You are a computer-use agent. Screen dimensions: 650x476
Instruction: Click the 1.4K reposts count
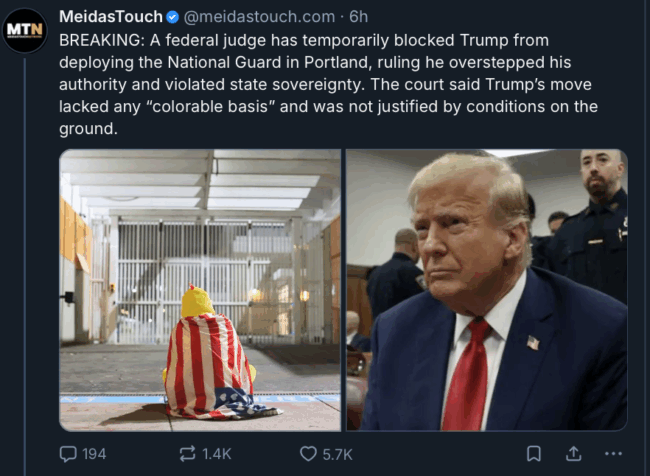(x=217, y=454)
